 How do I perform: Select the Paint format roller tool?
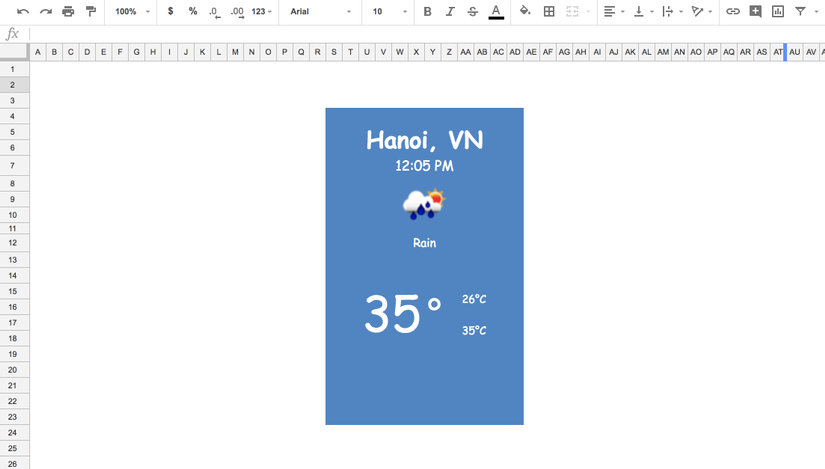(91, 12)
